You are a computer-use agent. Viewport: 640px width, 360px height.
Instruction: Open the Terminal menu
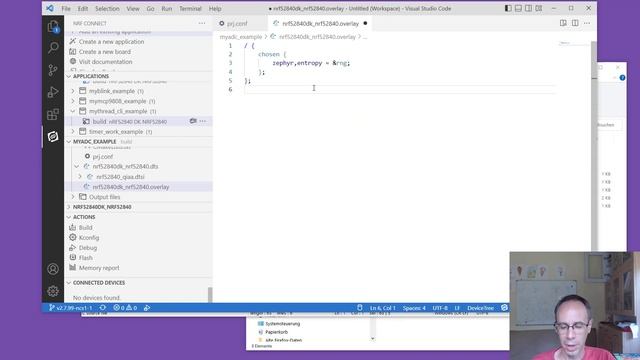(190, 9)
